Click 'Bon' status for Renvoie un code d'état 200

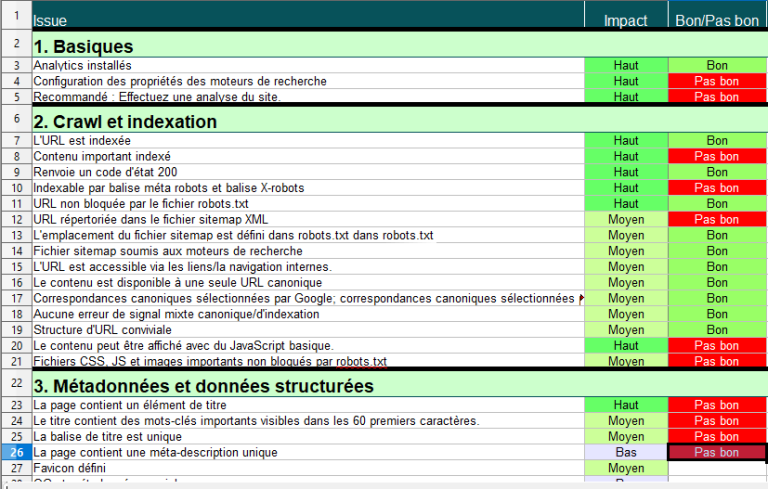(717, 172)
